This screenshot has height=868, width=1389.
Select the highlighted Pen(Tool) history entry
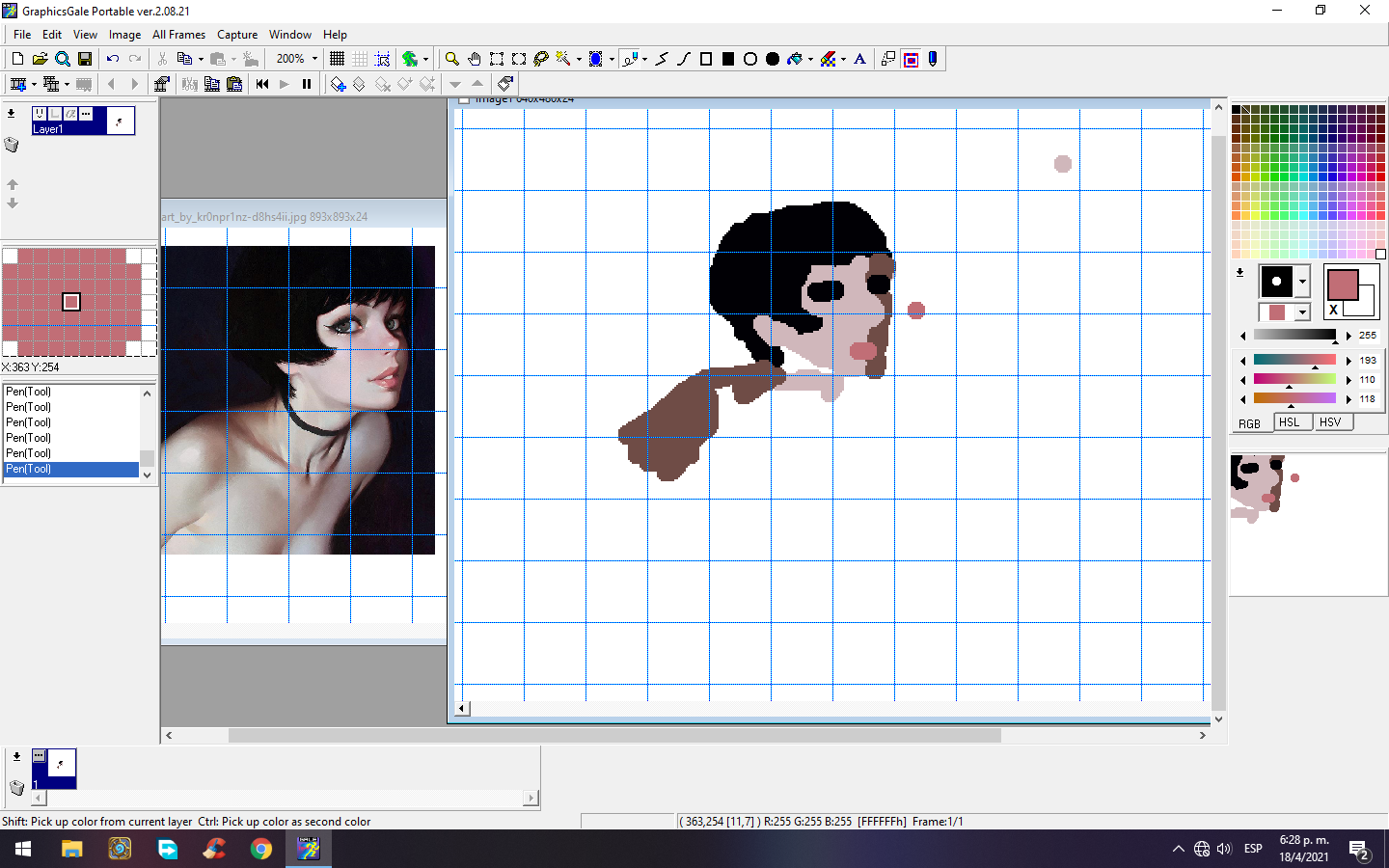[71, 469]
